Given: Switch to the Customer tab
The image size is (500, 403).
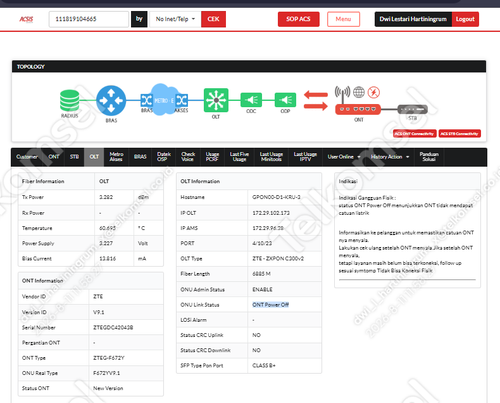Looking at the screenshot, I should [27, 157].
